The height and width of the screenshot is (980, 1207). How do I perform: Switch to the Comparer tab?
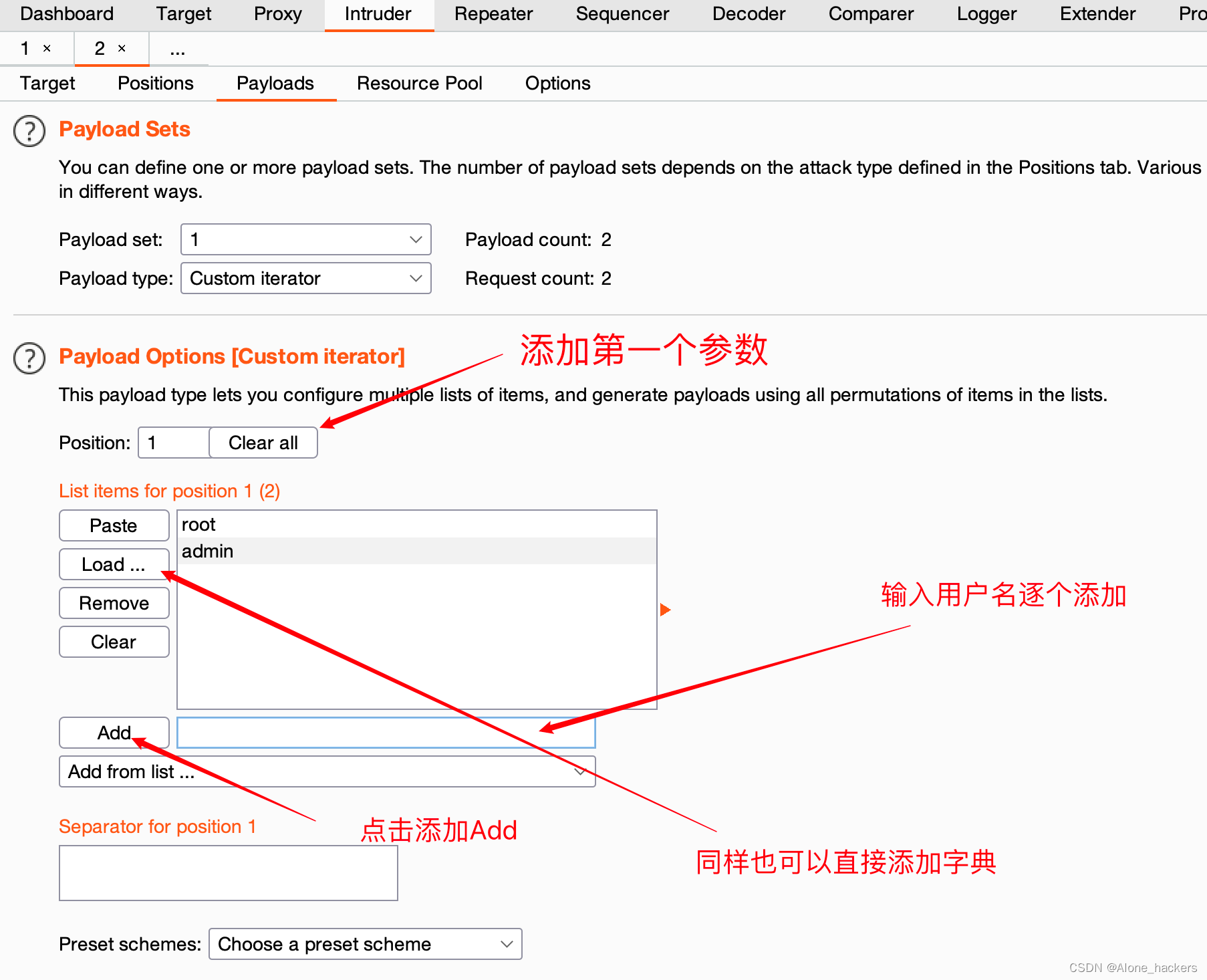(871, 14)
